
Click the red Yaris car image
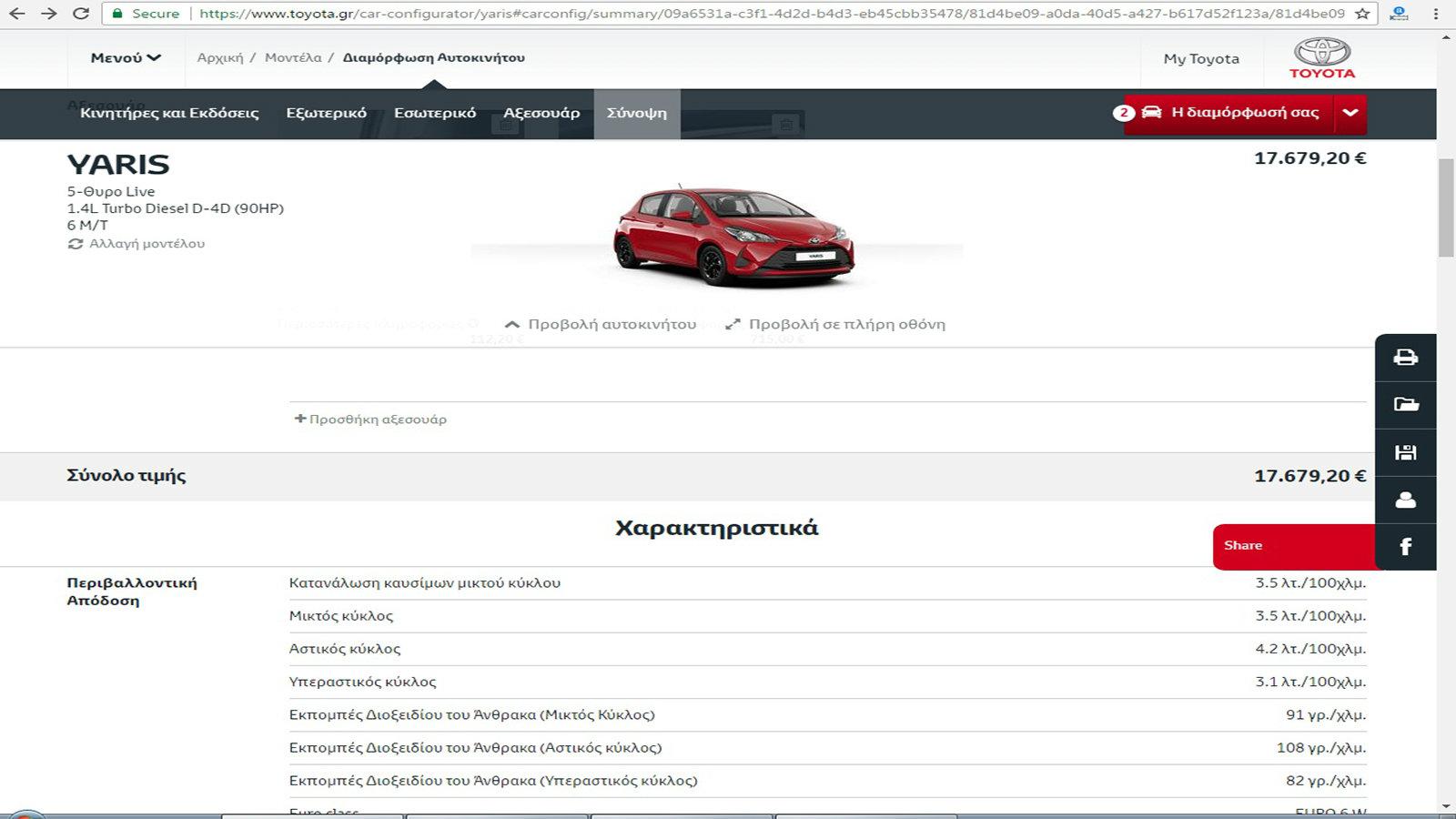pyautogui.click(x=733, y=236)
